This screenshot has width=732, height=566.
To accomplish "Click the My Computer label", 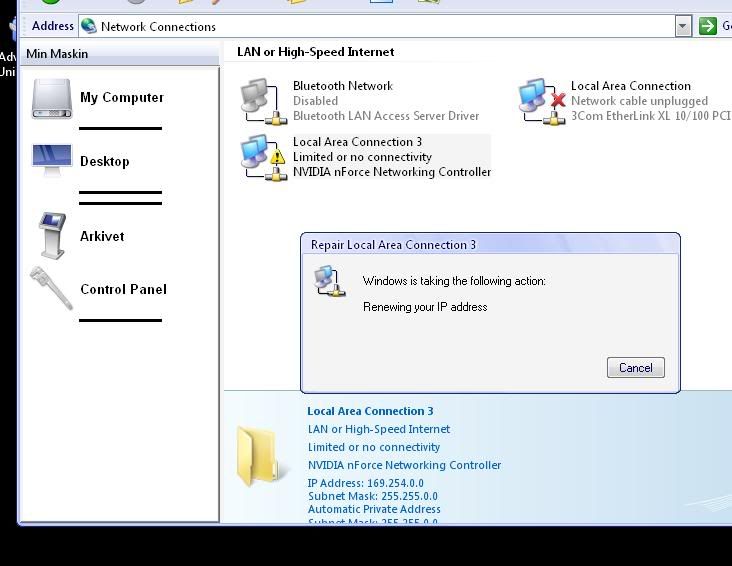I will [x=122, y=98].
